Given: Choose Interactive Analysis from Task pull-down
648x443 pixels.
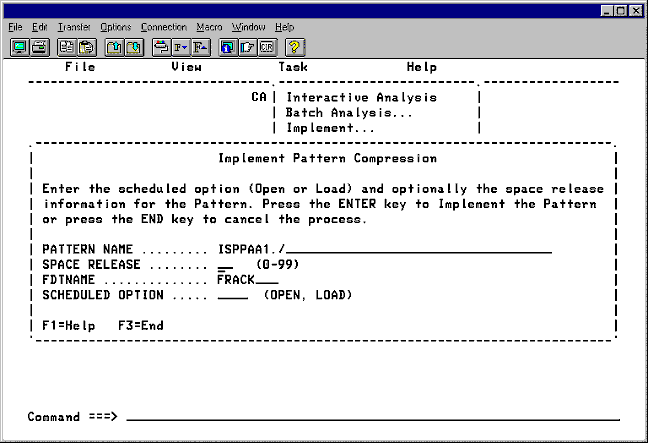Looking at the screenshot, I should [362, 98].
